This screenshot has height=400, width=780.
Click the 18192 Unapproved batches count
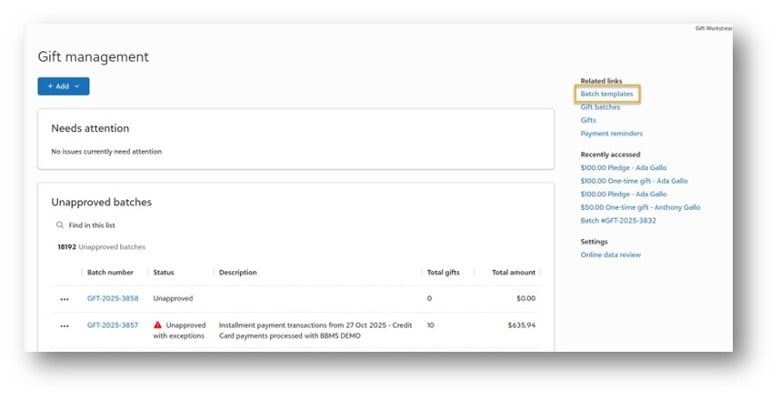101,247
